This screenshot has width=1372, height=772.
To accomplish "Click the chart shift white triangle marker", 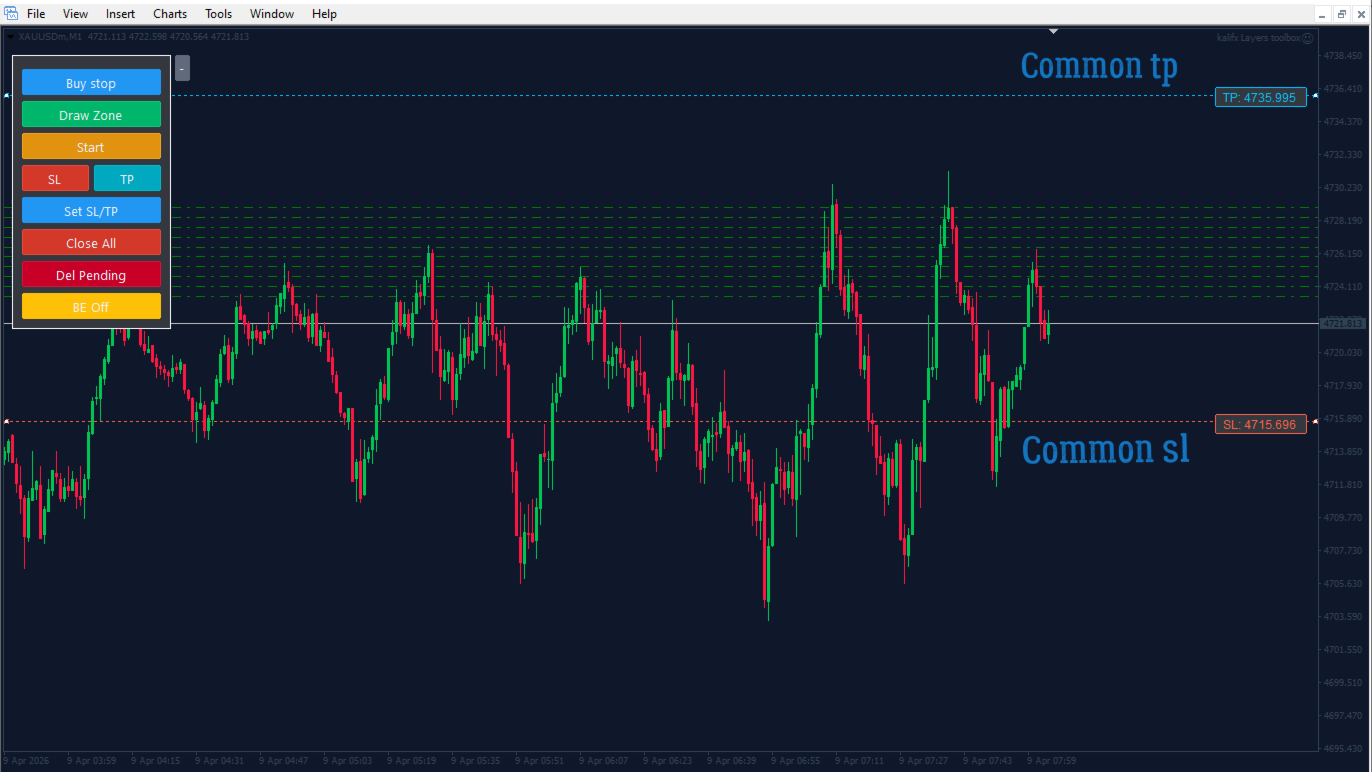I will (1053, 32).
